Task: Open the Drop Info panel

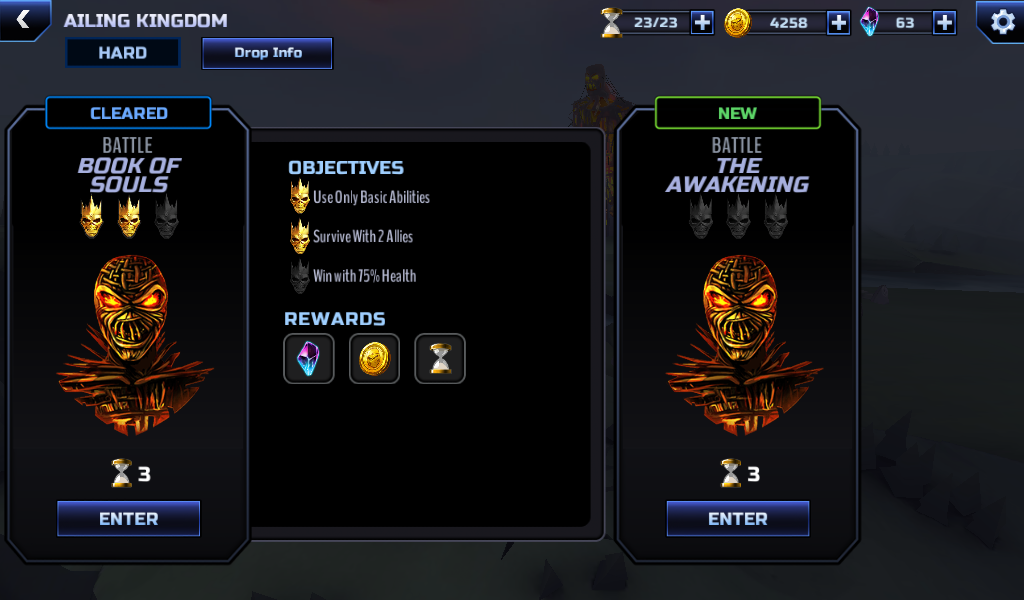Action: point(268,53)
